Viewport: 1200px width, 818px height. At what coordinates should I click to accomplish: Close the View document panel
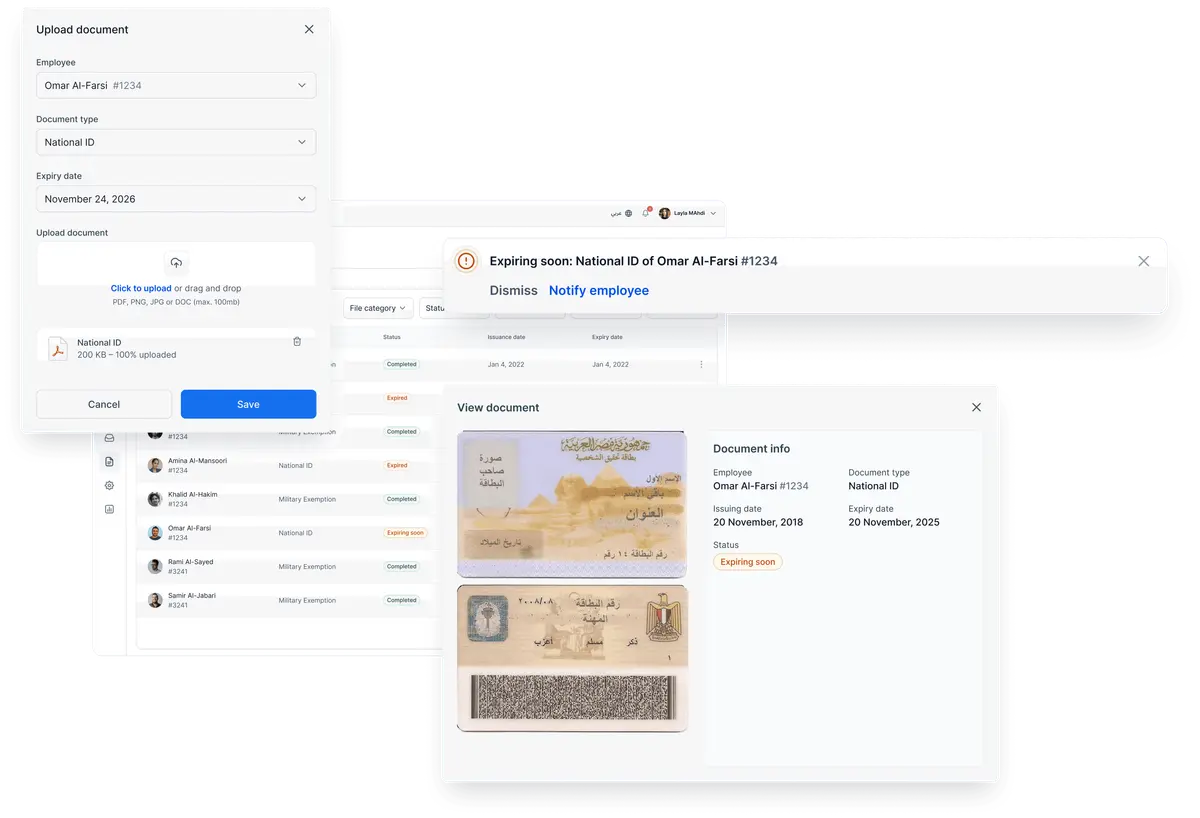(976, 407)
